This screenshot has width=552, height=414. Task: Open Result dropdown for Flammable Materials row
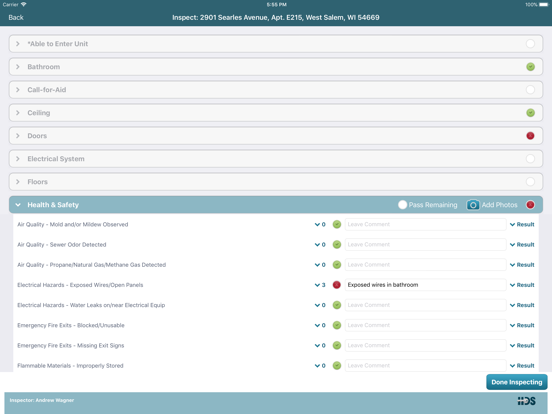522,365
